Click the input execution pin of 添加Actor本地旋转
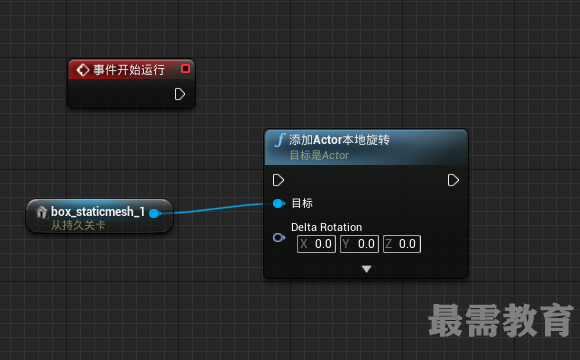The image size is (580, 360). pyautogui.click(x=278, y=180)
